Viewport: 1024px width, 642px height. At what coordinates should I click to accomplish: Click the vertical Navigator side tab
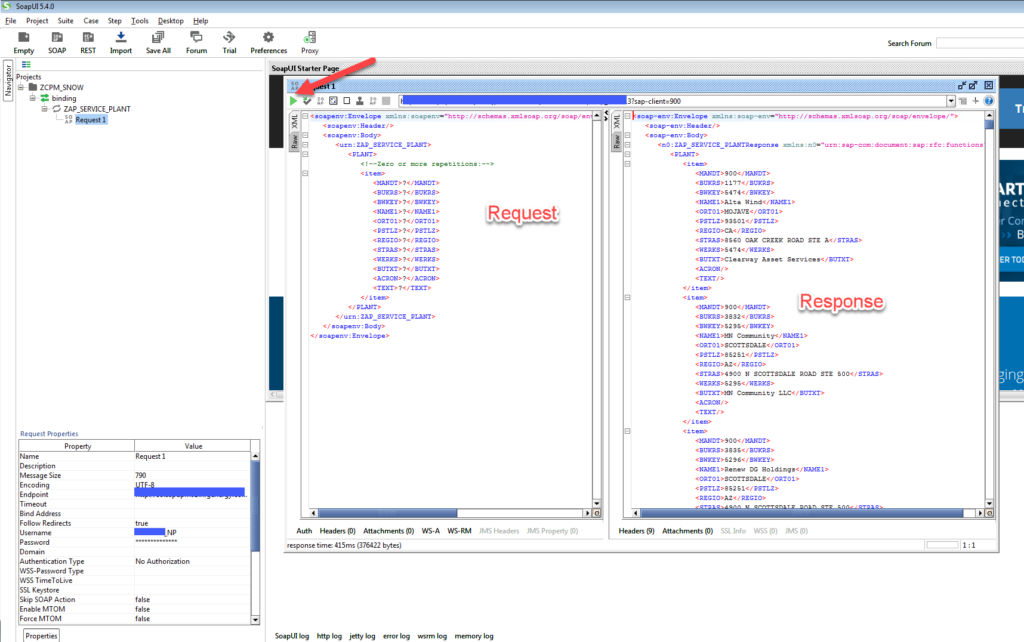tap(8, 80)
